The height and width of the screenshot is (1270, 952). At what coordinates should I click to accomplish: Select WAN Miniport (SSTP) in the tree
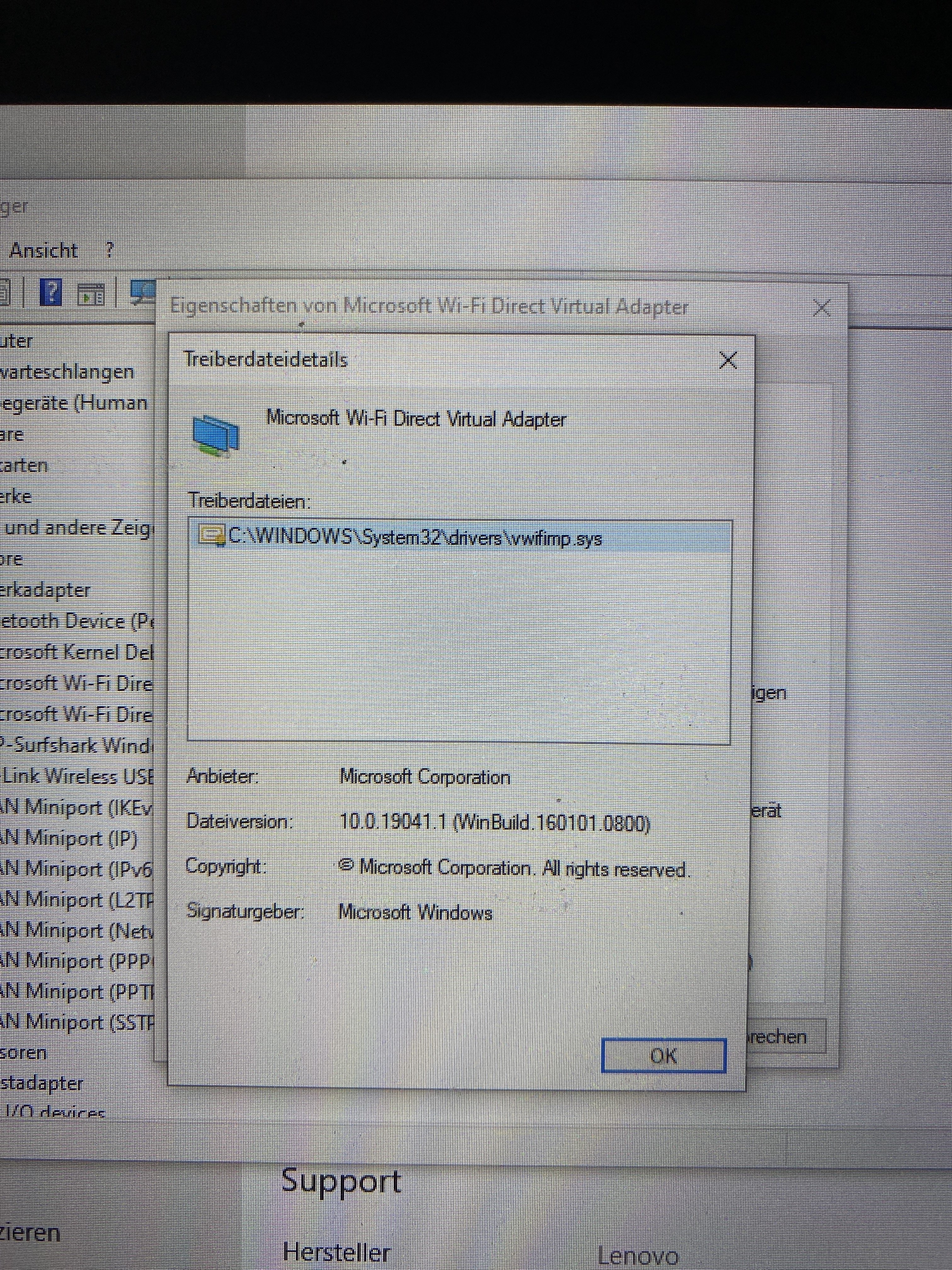click(77, 1022)
